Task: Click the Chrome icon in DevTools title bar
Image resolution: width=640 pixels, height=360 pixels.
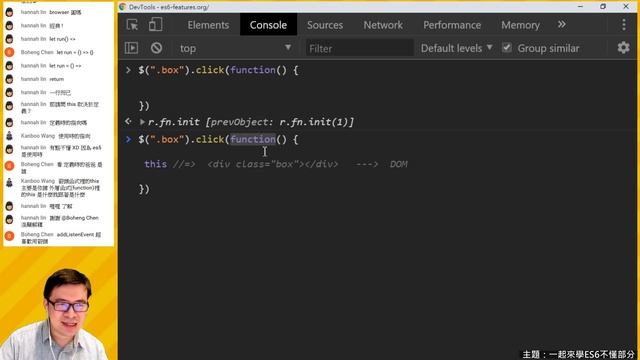Action: point(122,7)
